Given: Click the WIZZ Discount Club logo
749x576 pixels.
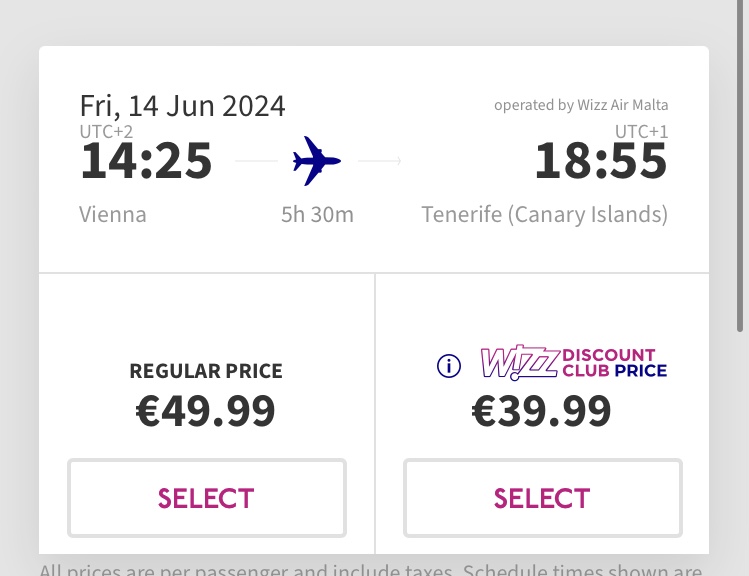Looking at the screenshot, I should tap(573, 363).
